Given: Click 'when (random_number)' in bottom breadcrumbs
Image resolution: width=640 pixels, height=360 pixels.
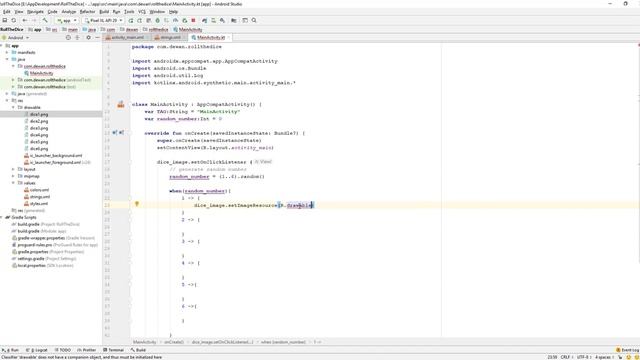Looking at the screenshot, I should click(283, 342).
